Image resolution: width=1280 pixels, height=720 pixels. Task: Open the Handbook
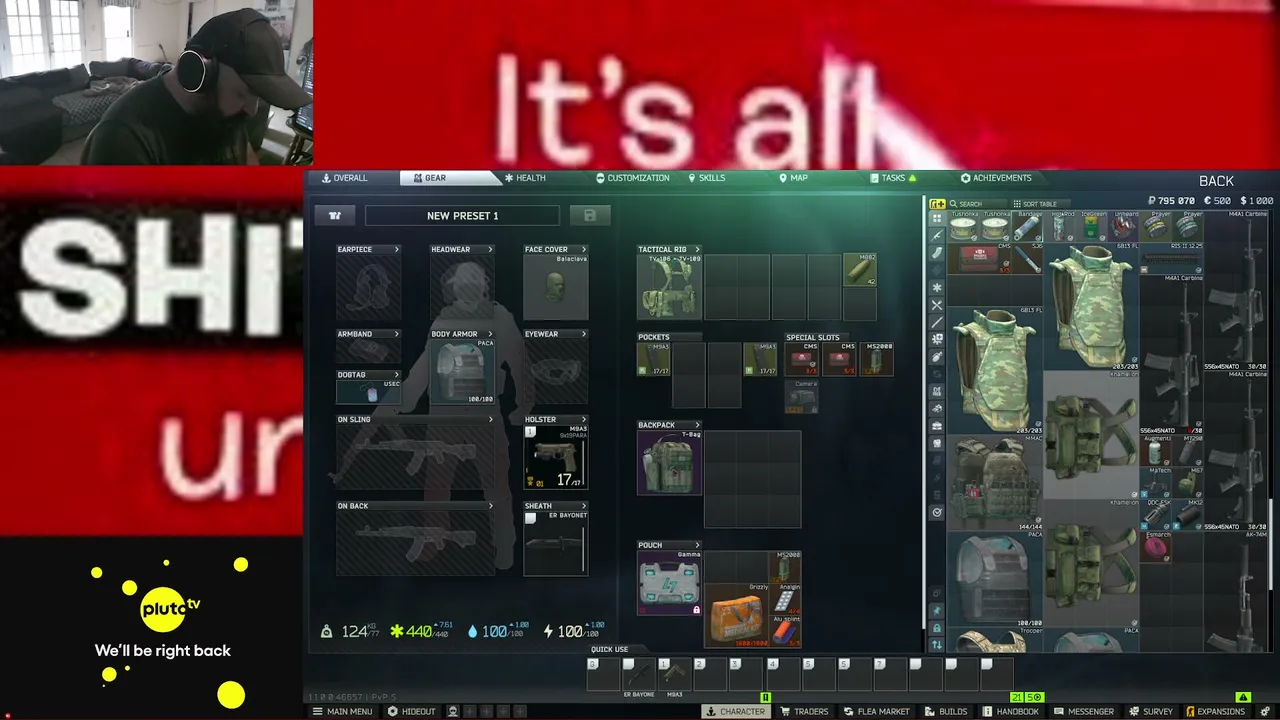(x=1010, y=711)
